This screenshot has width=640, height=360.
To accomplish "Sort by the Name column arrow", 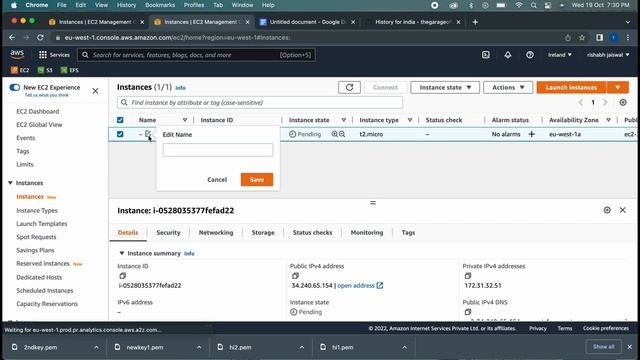I will (x=184, y=120).
